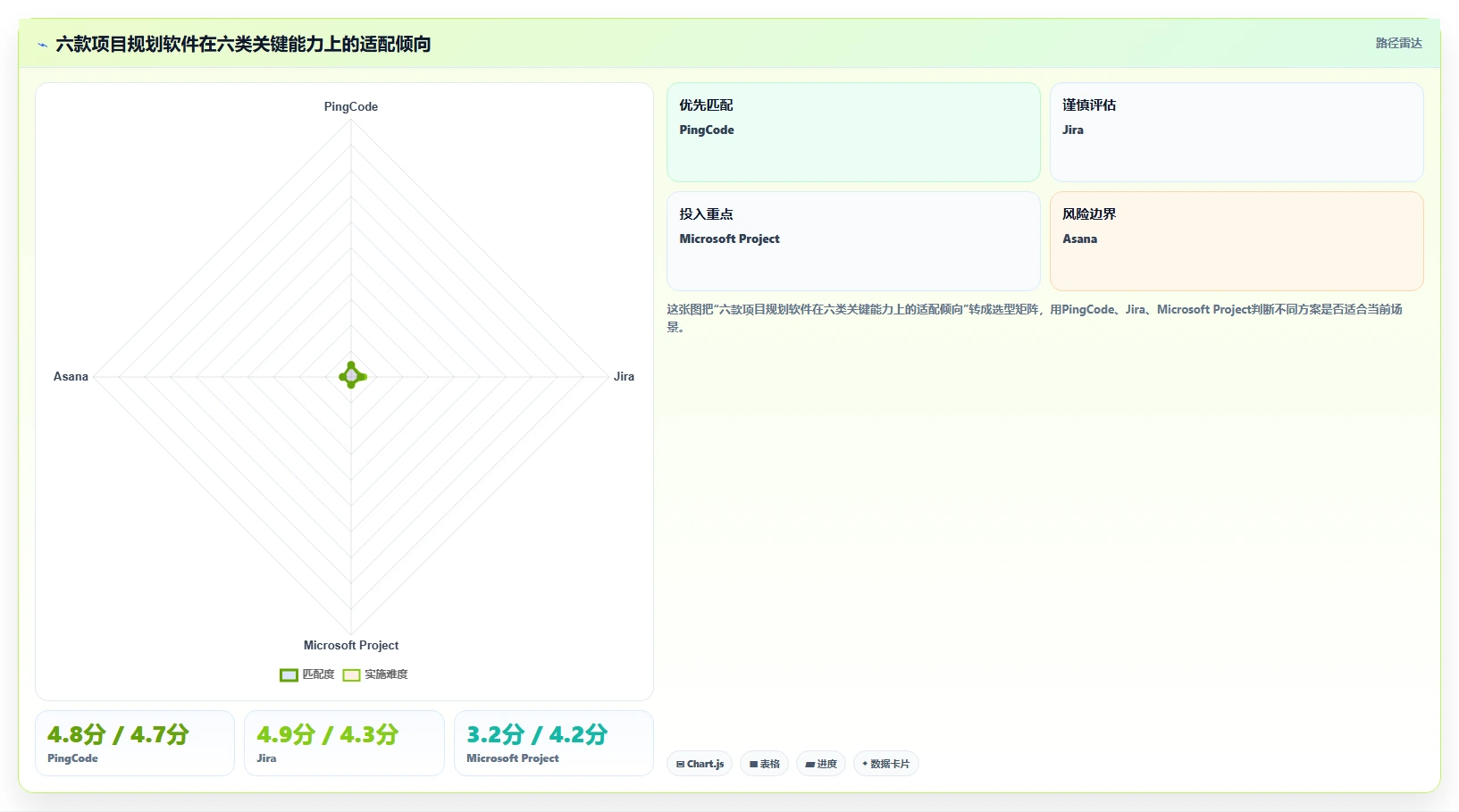The width and height of the screenshot is (1459, 812).
Task: Select the Chart.js tag chip
Action: point(700,764)
